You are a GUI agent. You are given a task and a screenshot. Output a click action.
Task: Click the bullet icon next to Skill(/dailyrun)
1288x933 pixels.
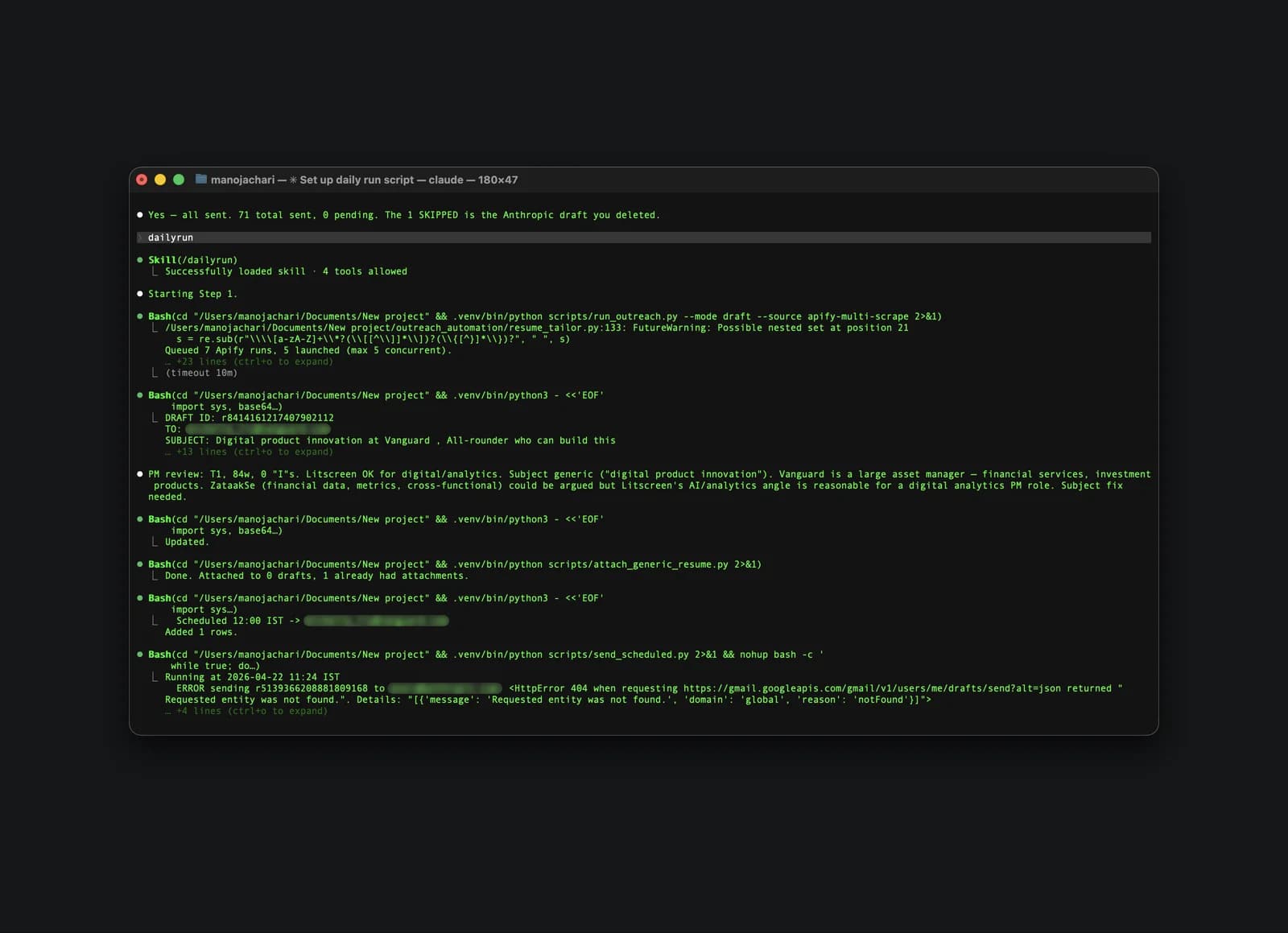(x=141, y=260)
